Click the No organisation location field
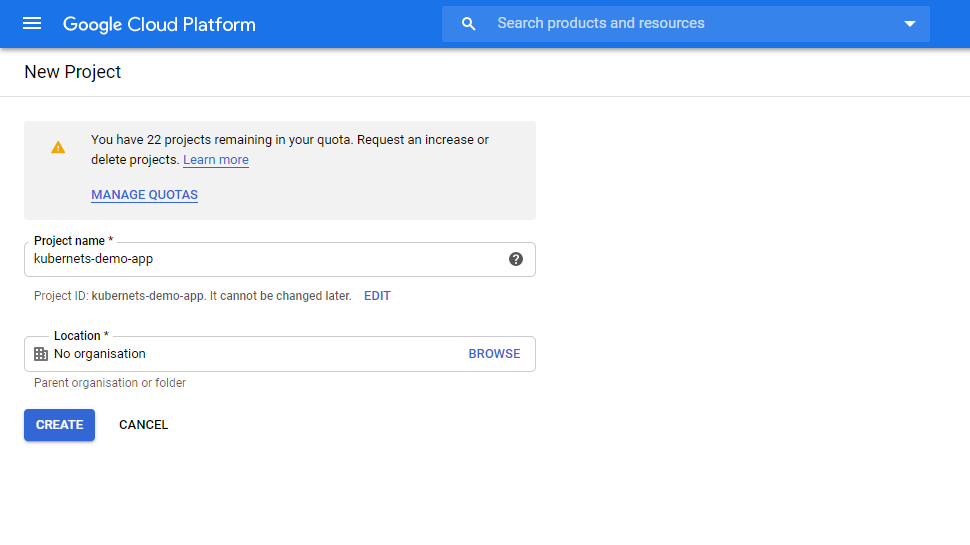The width and height of the screenshot is (970, 545). point(280,354)
